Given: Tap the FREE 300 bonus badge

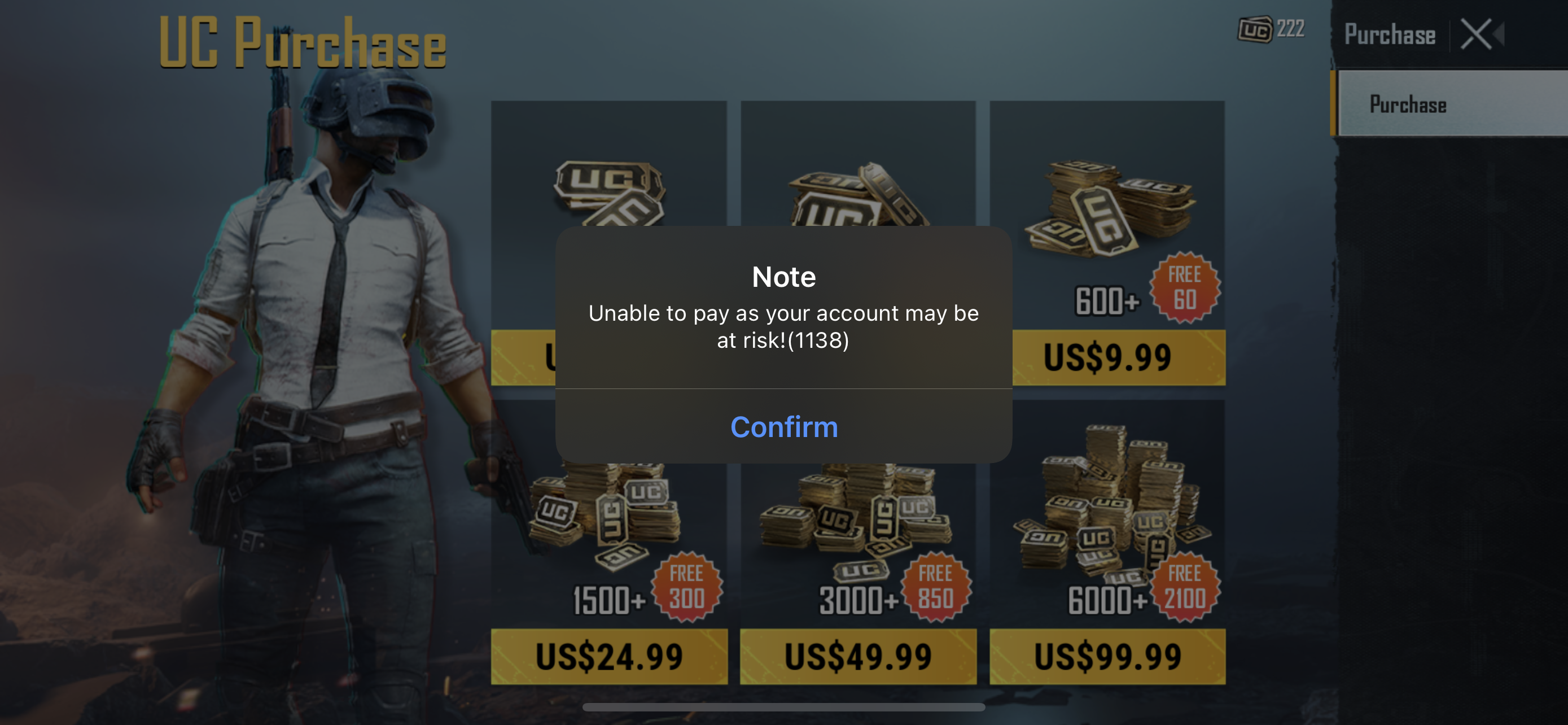Looking at the screenshot, I should tap(686, 587).
